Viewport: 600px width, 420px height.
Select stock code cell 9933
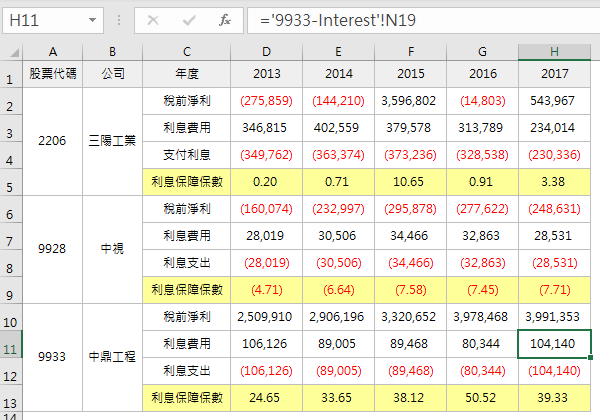[x=53, y=357]
